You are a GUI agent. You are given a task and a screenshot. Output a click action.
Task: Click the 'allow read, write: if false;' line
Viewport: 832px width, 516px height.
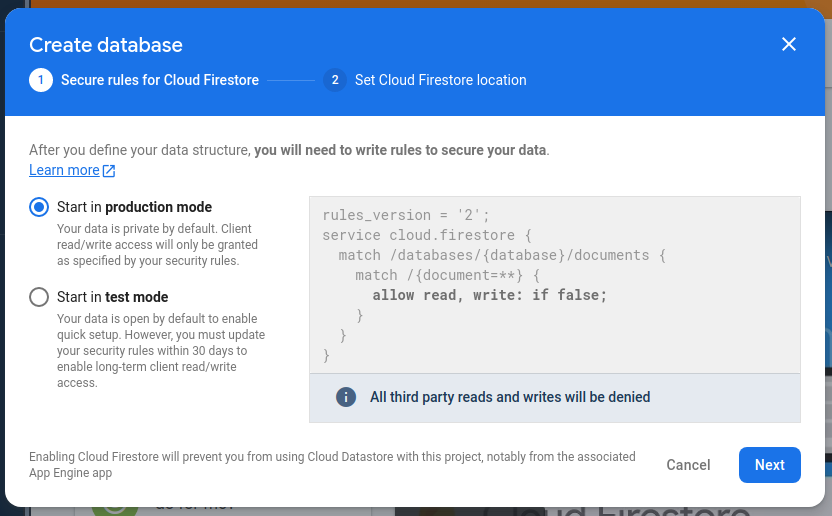(x=489, y=295)
